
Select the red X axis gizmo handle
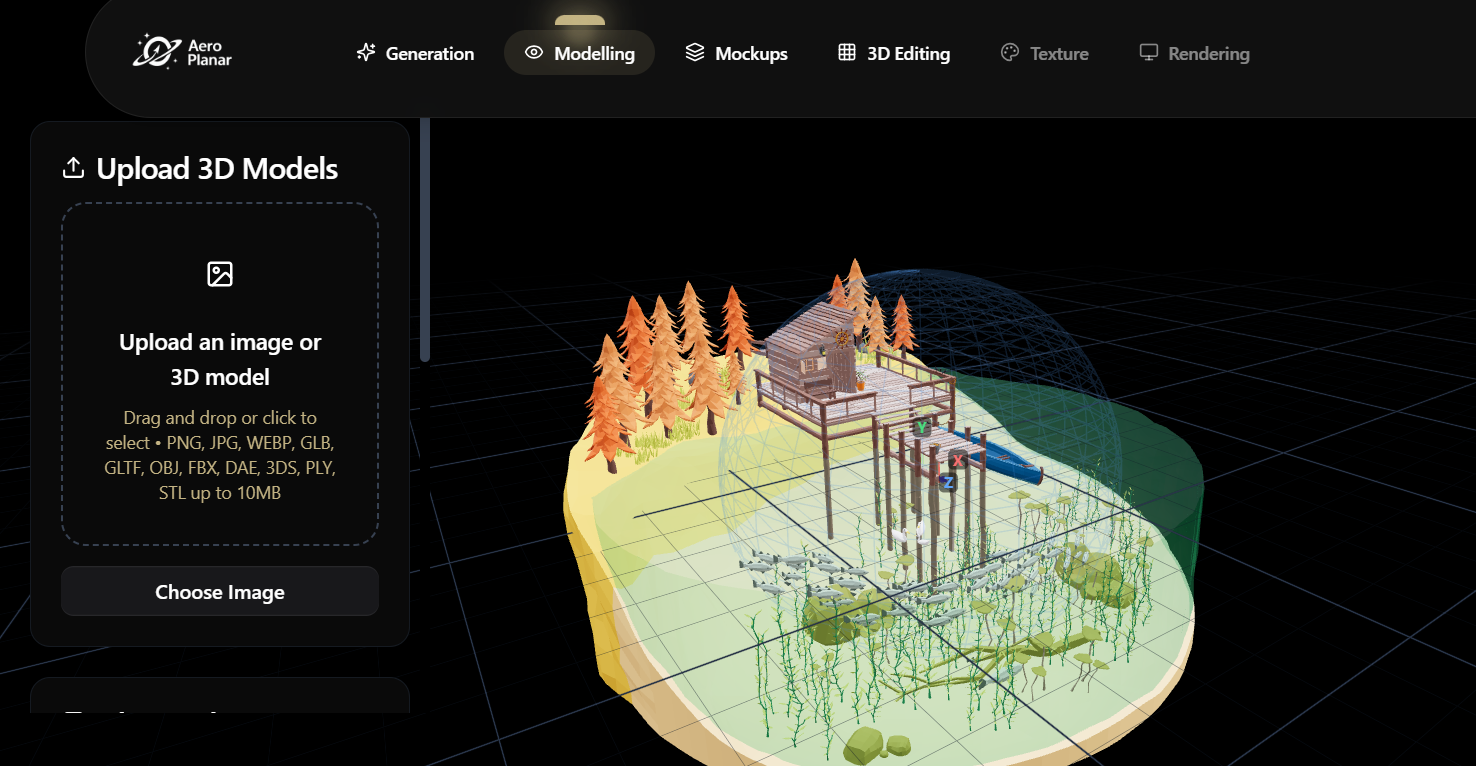point(958,461)
